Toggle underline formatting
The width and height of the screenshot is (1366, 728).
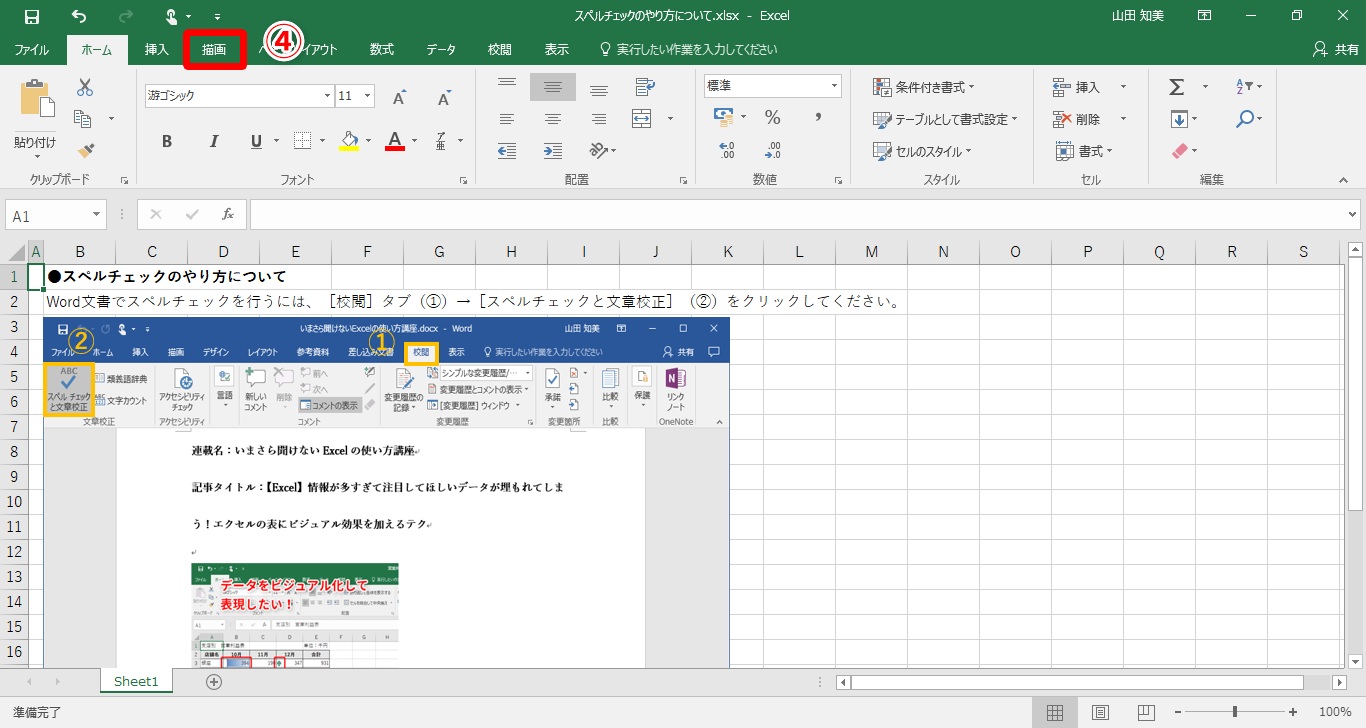(256, 141)
